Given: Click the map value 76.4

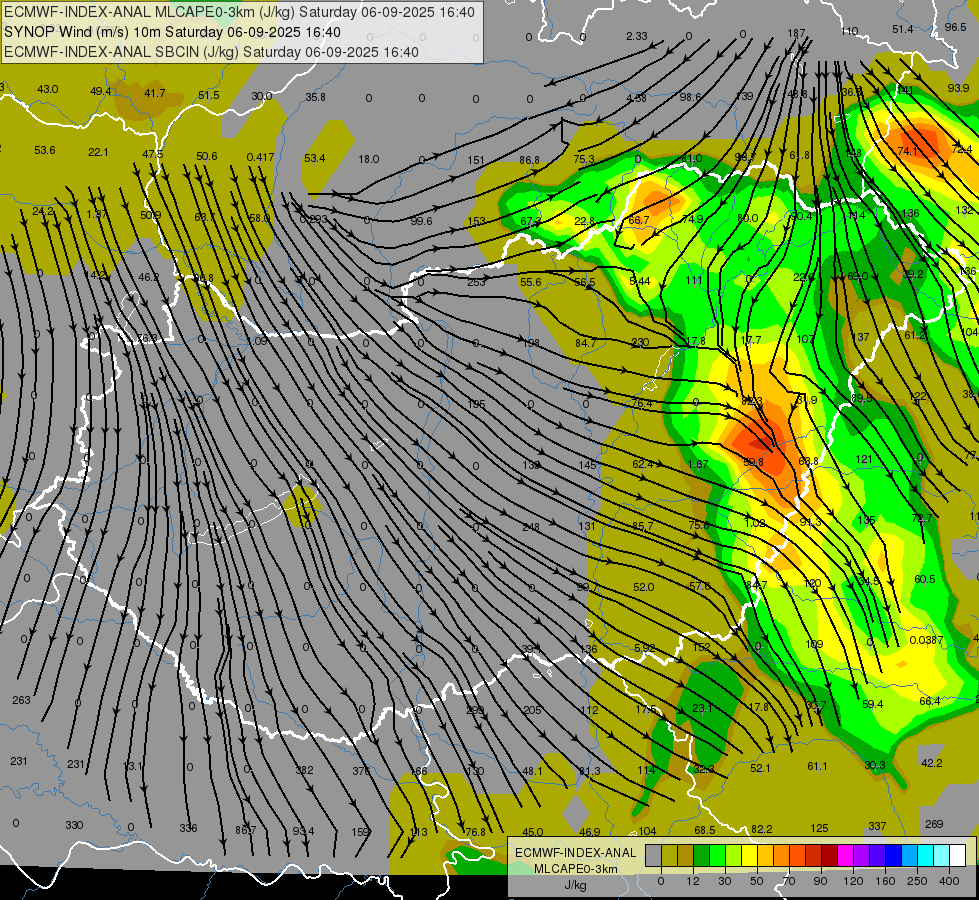Looking at the screenshot, I should pyautogui.click(x=642, y=403).
